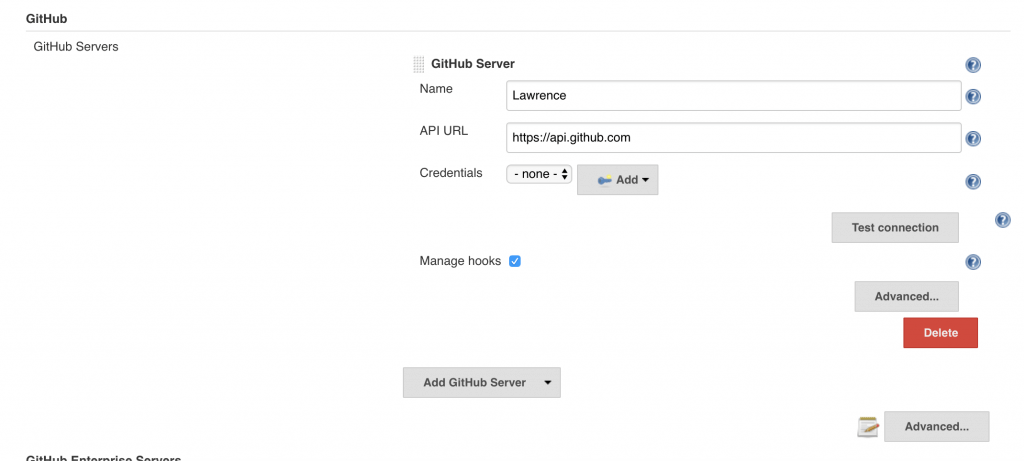Expand the Add credentials dropdown button

[x=618, y=180]
